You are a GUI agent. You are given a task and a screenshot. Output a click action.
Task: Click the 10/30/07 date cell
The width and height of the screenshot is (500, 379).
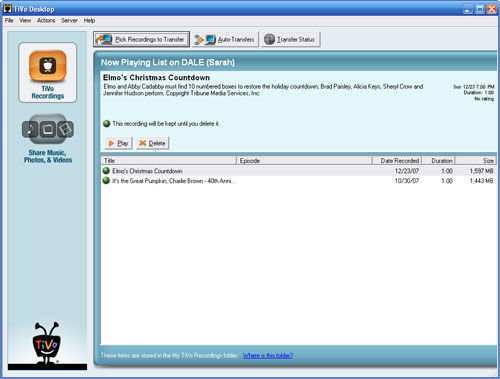(x=407, y=181)
